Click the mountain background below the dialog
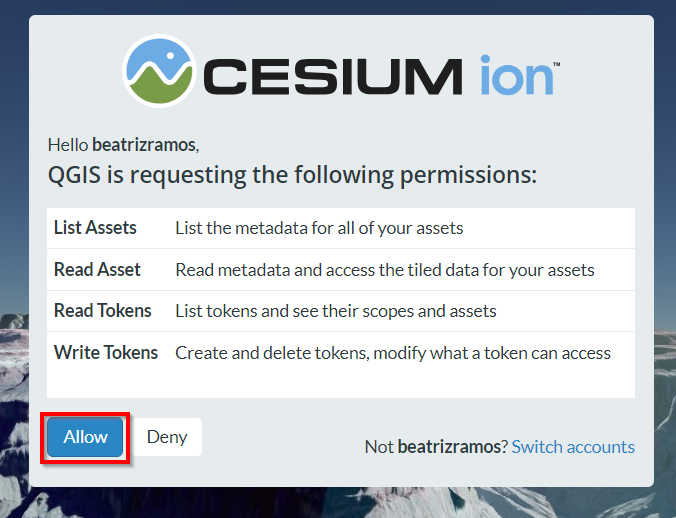This screenshot has height=518, width=676. pos(338,503)
